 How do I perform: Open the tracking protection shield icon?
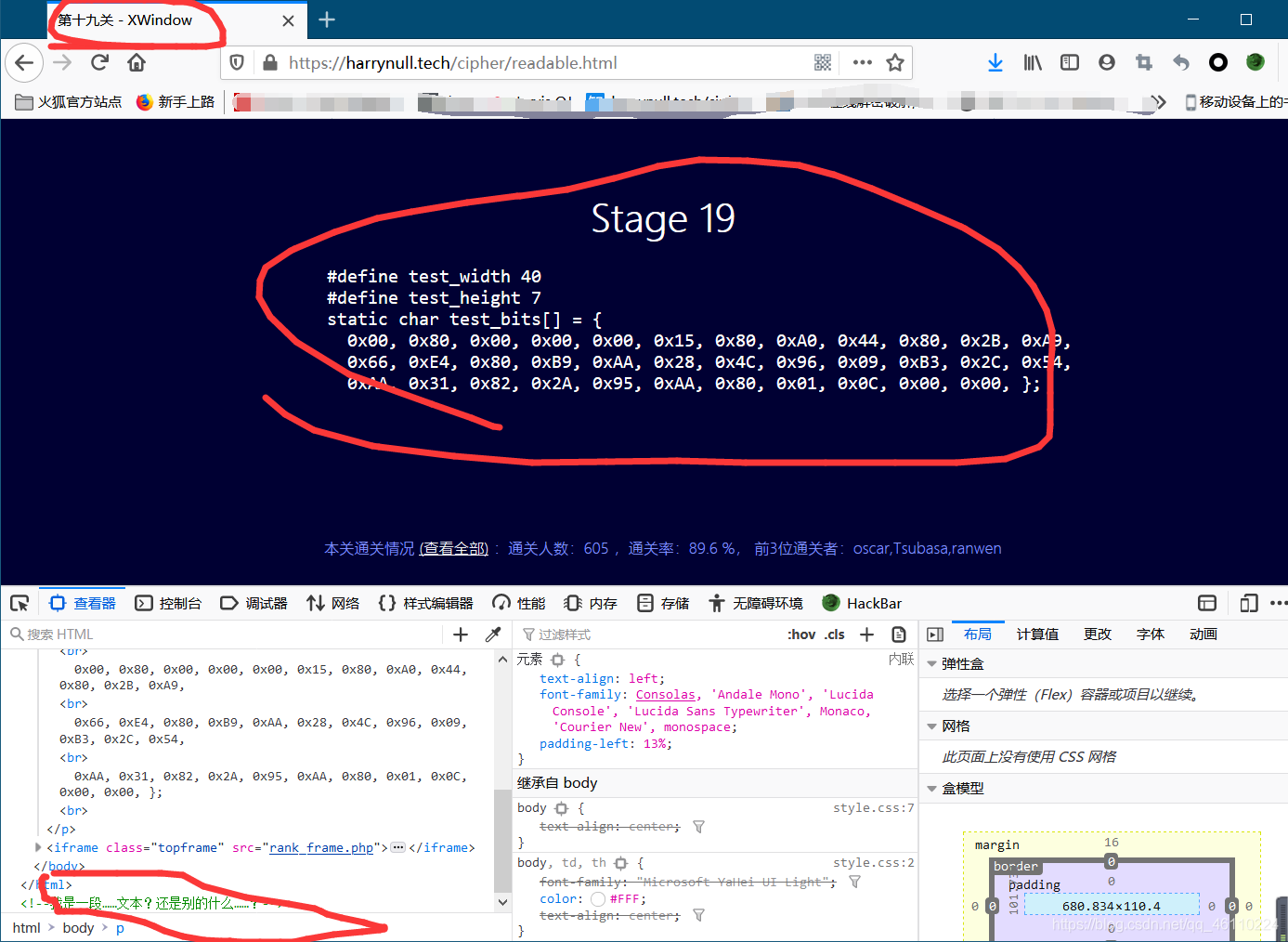pos(237,62)
